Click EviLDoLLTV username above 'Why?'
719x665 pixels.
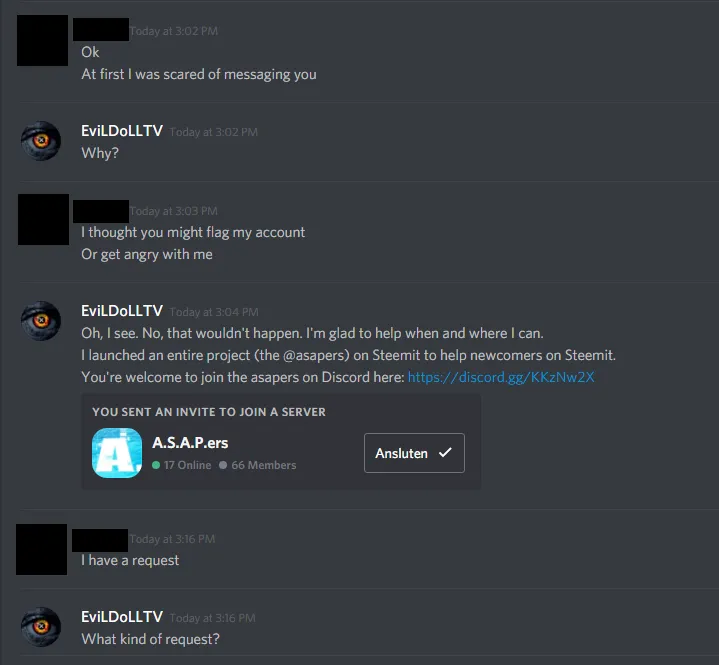[x=122, y=131]
